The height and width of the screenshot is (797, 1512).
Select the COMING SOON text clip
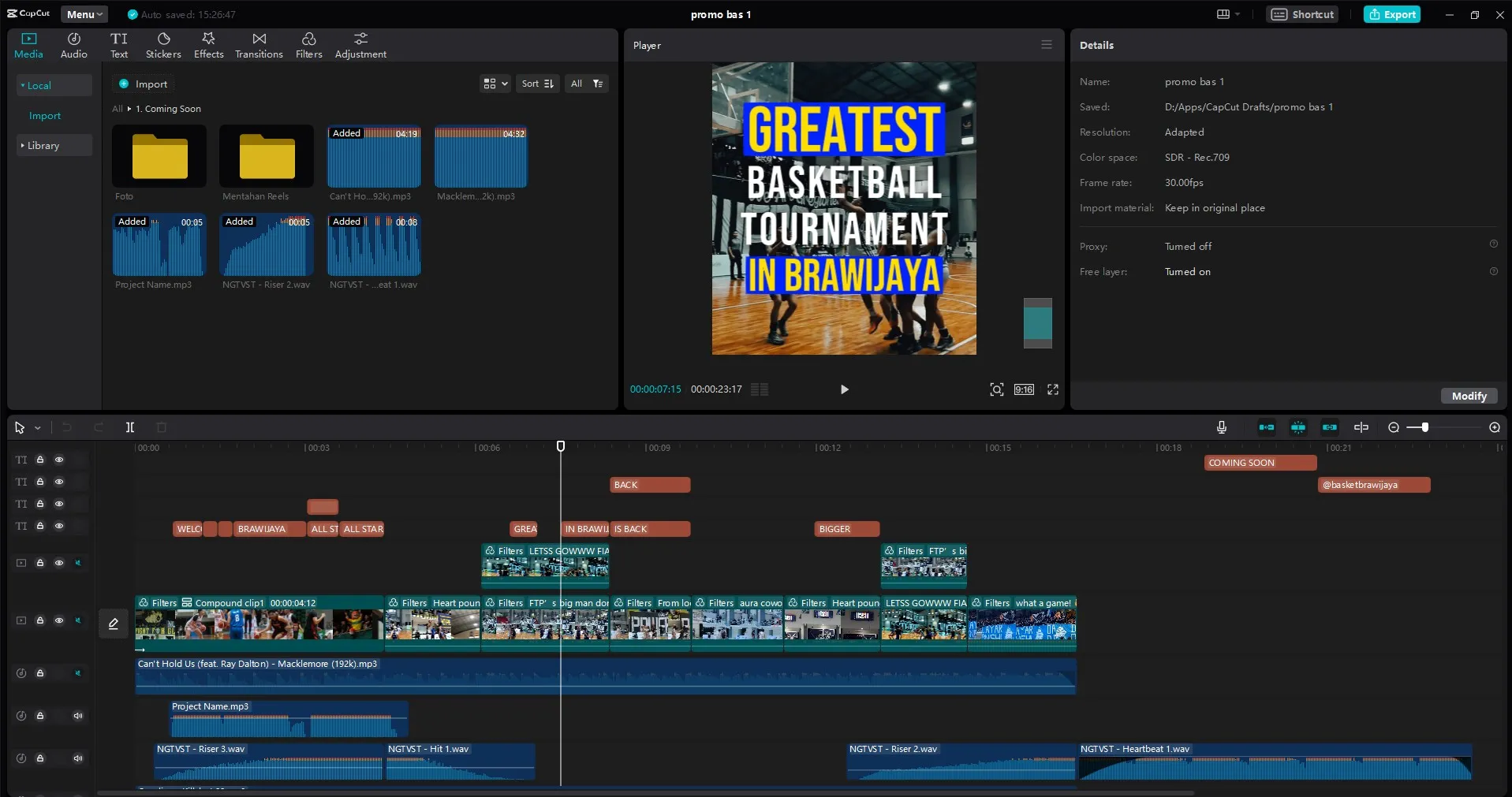point(1260,463)
